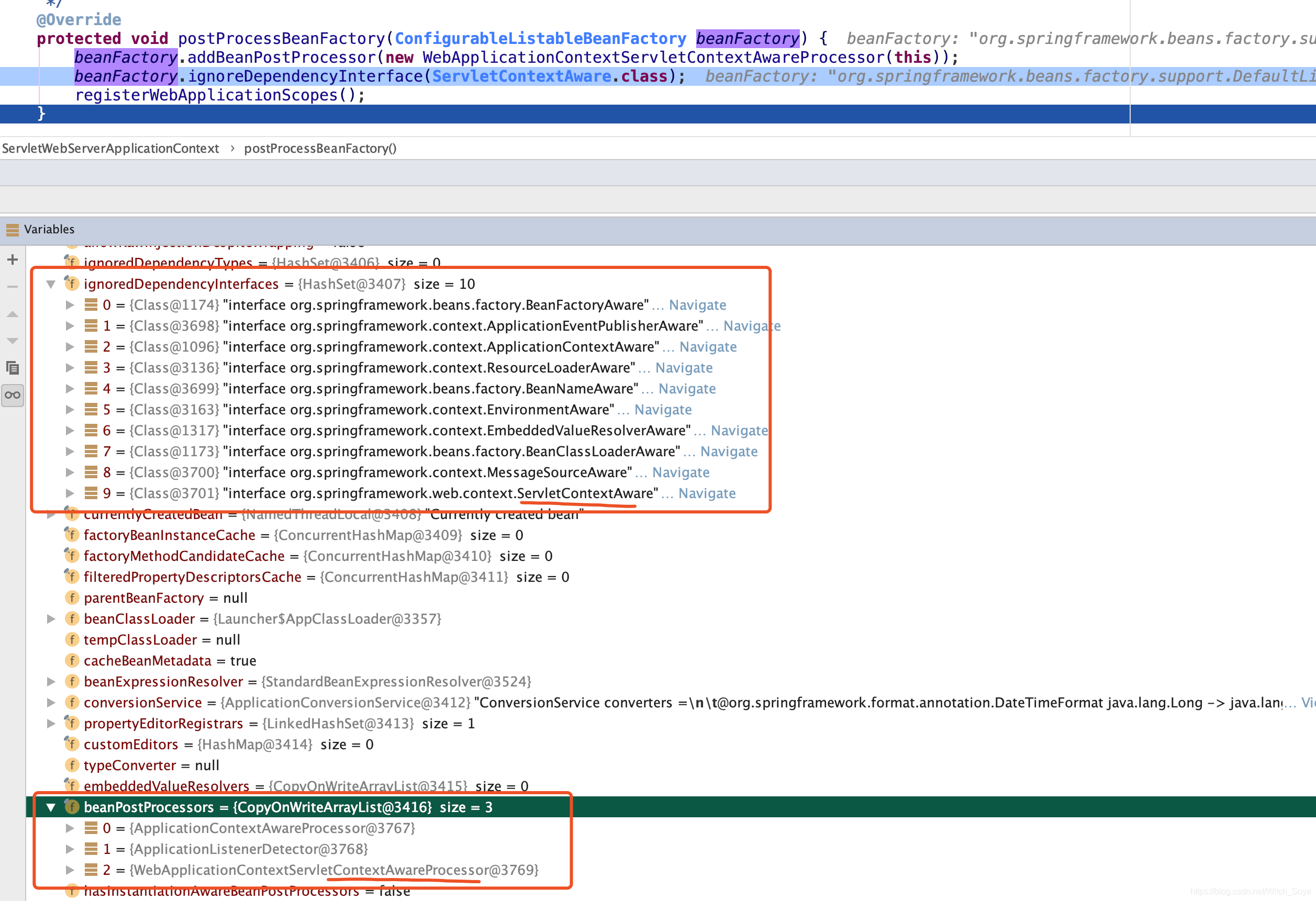Expand the conversionService field

pos(51,703)
